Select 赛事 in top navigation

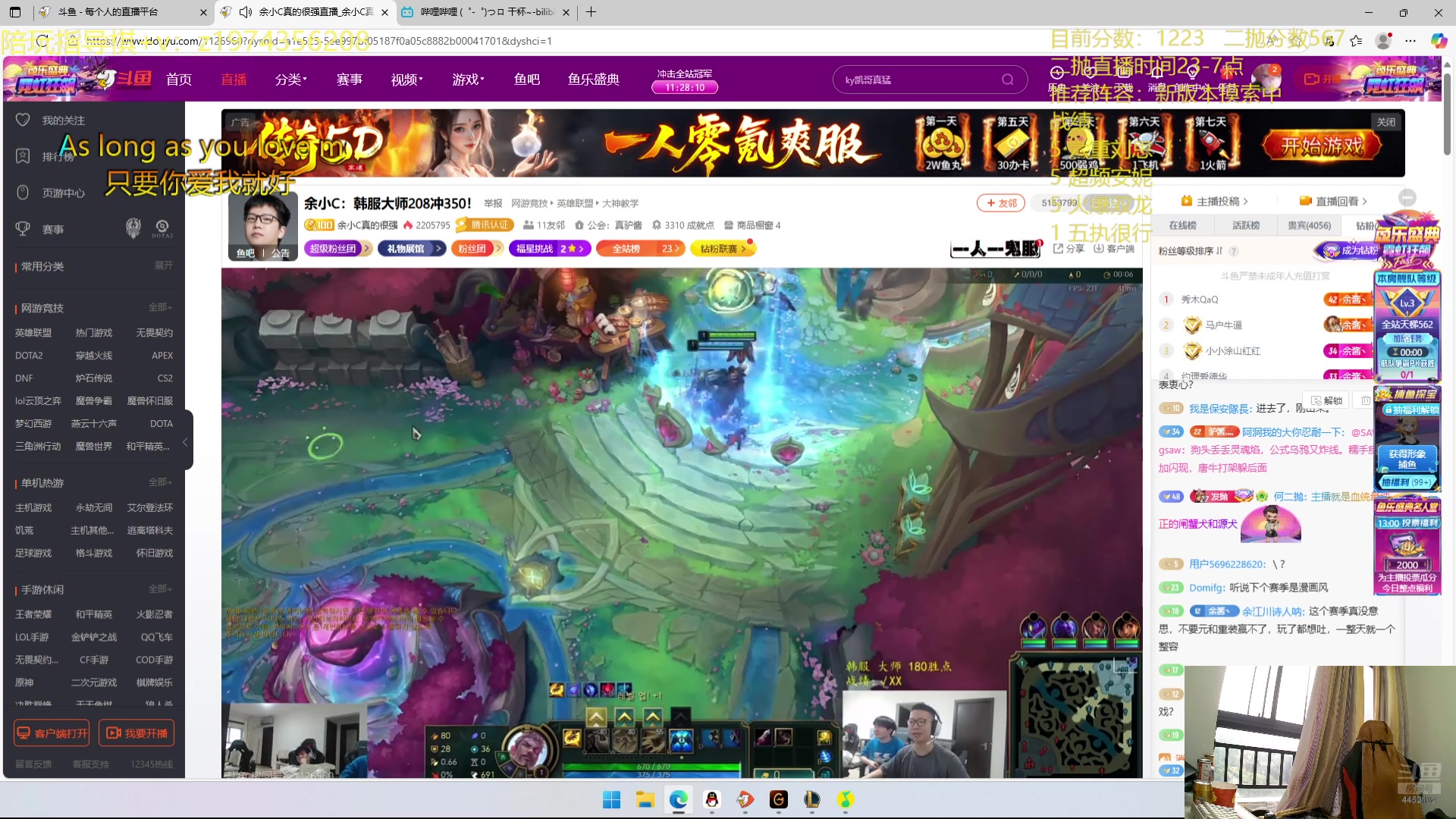[x=350, y=80]
